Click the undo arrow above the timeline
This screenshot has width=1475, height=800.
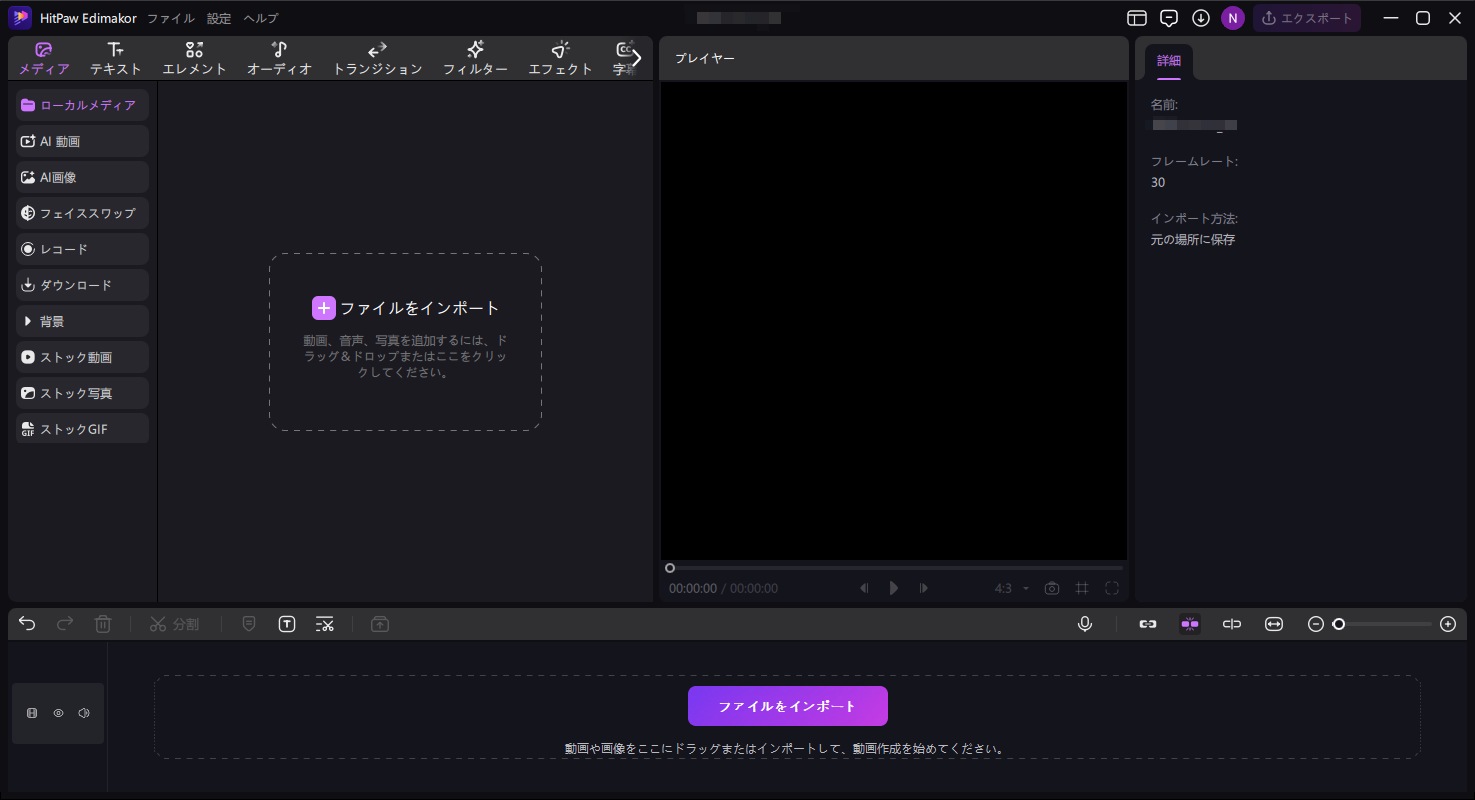pos(27,624)
